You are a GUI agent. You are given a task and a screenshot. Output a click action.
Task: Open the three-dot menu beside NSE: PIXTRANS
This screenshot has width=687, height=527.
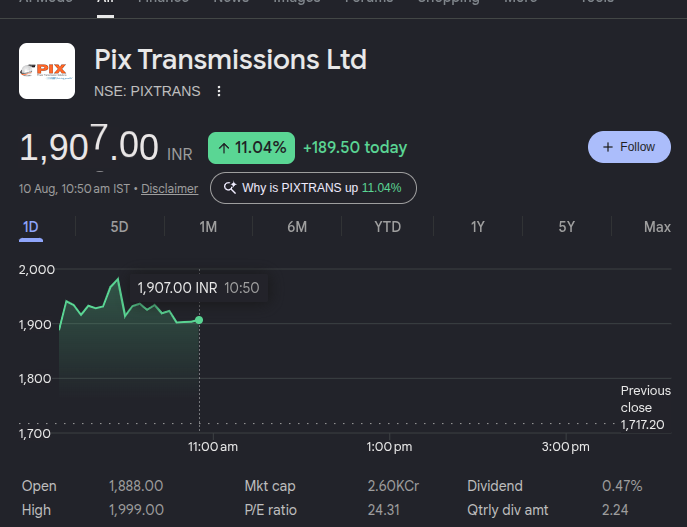coord(219,91)
